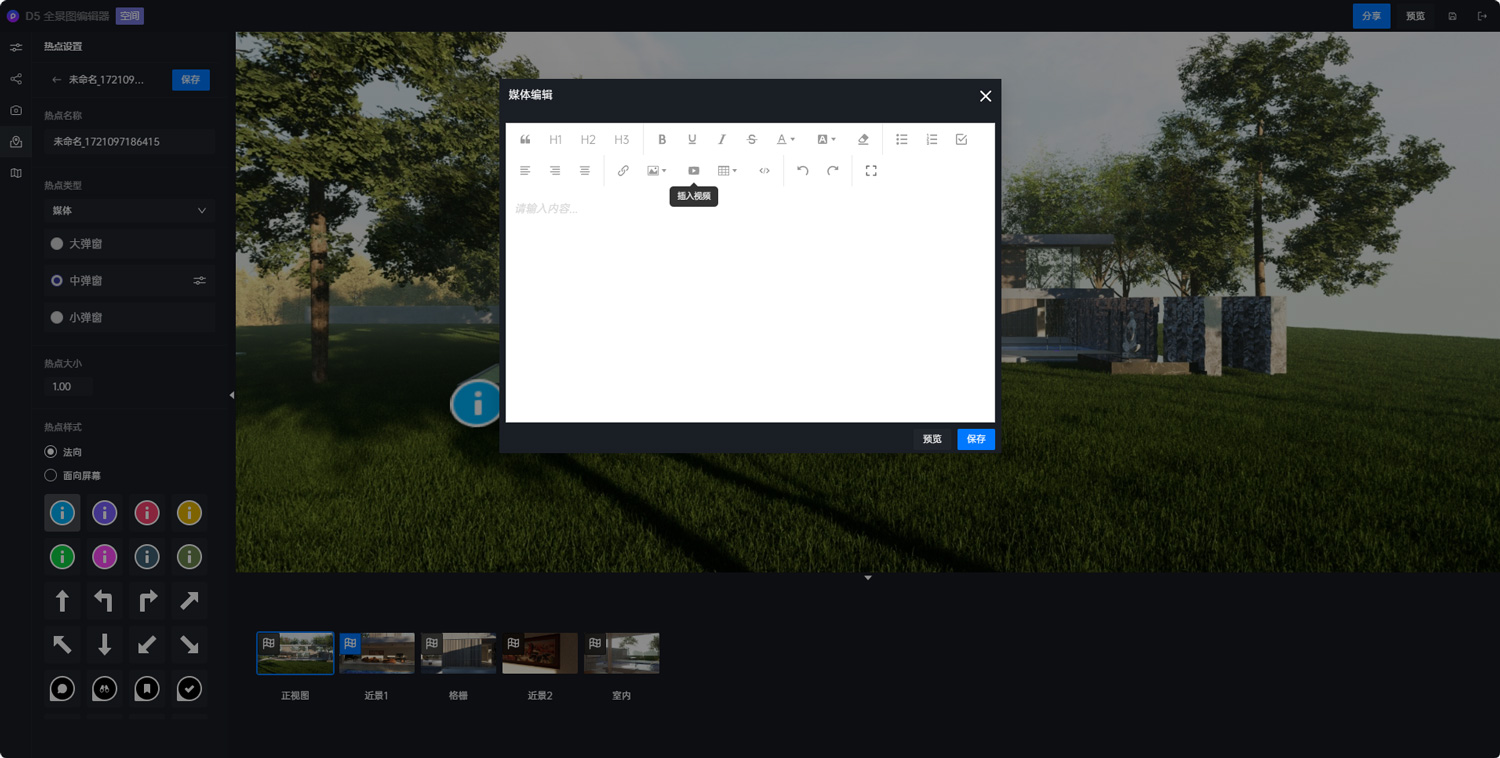Toggle bold formatting in media editor
The width and height of the screenshot is (1500, 758).
(x=662, y=140)
